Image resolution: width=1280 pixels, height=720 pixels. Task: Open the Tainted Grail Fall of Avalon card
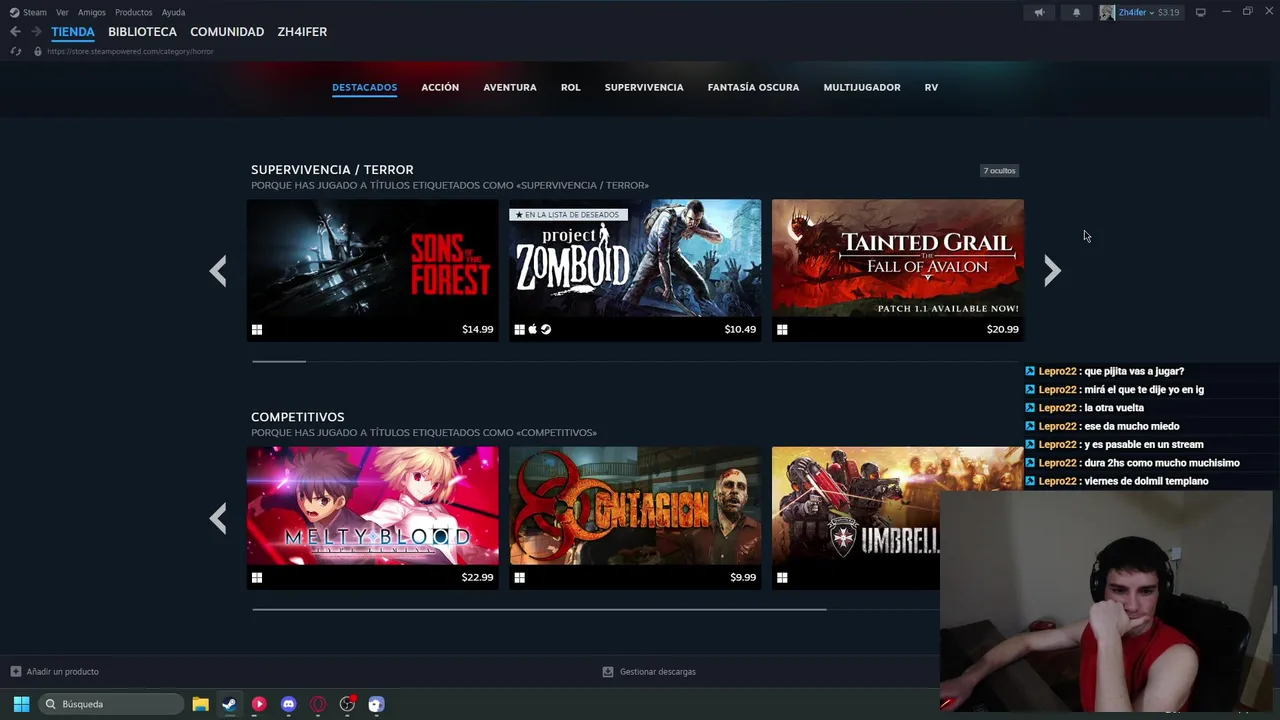coord(897,270)
